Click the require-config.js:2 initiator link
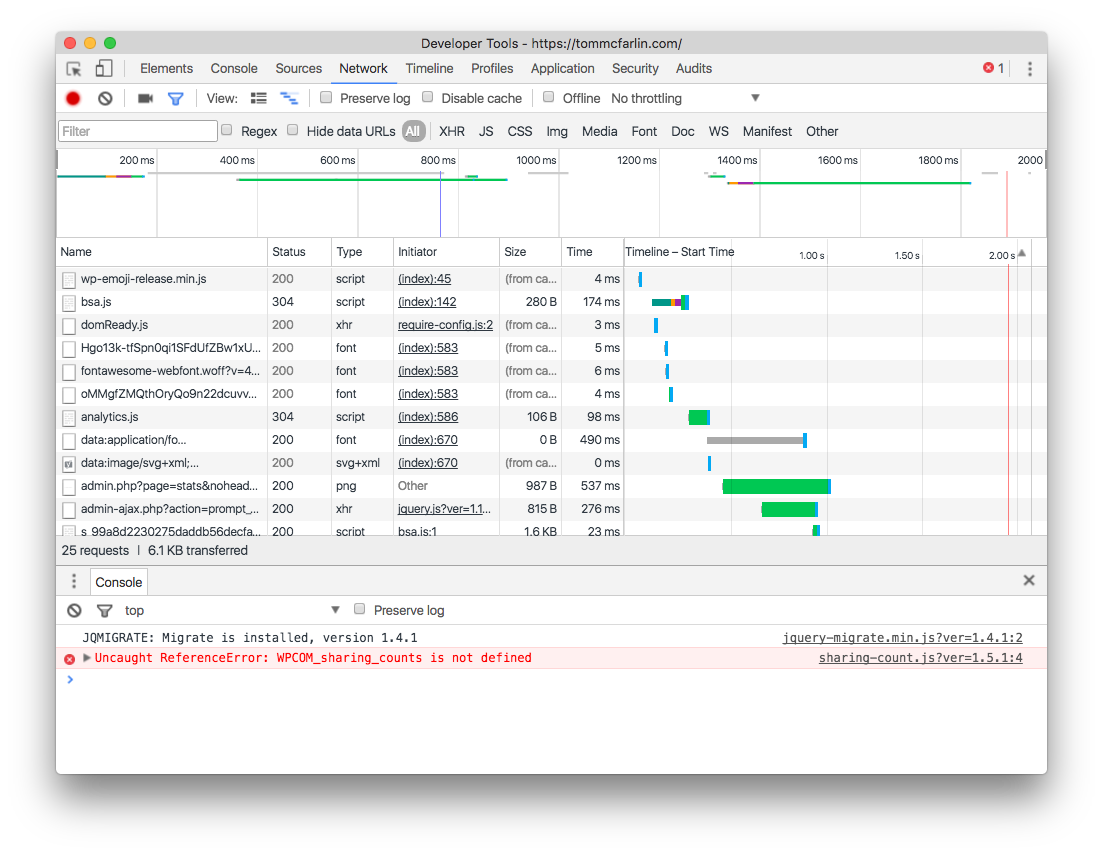The height and width of the screenshot is (854, 1103). click(x=445, y=325)
